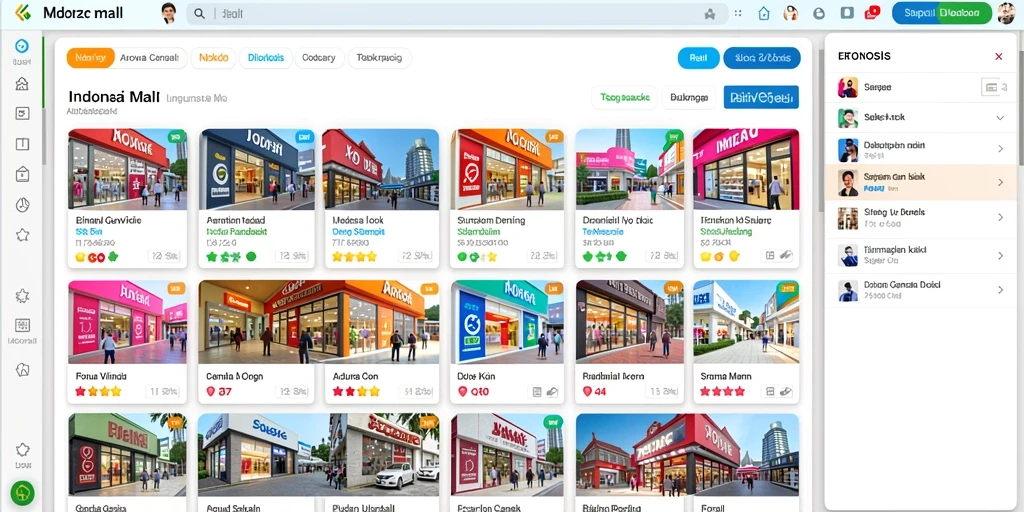Click the Tlneken ld Salere card title
This screenshot has width=1024, height=512.
click(735, 221)
